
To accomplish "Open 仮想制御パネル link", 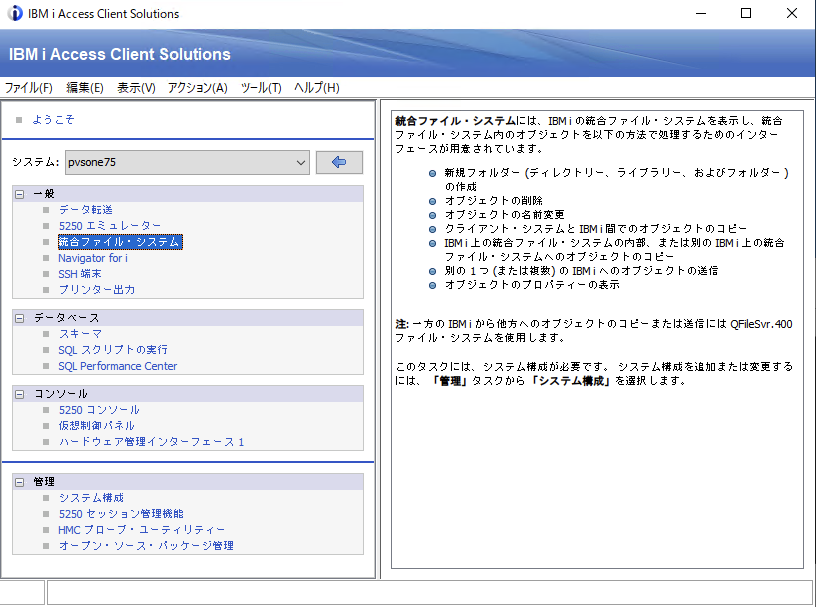I will [96, 426].
